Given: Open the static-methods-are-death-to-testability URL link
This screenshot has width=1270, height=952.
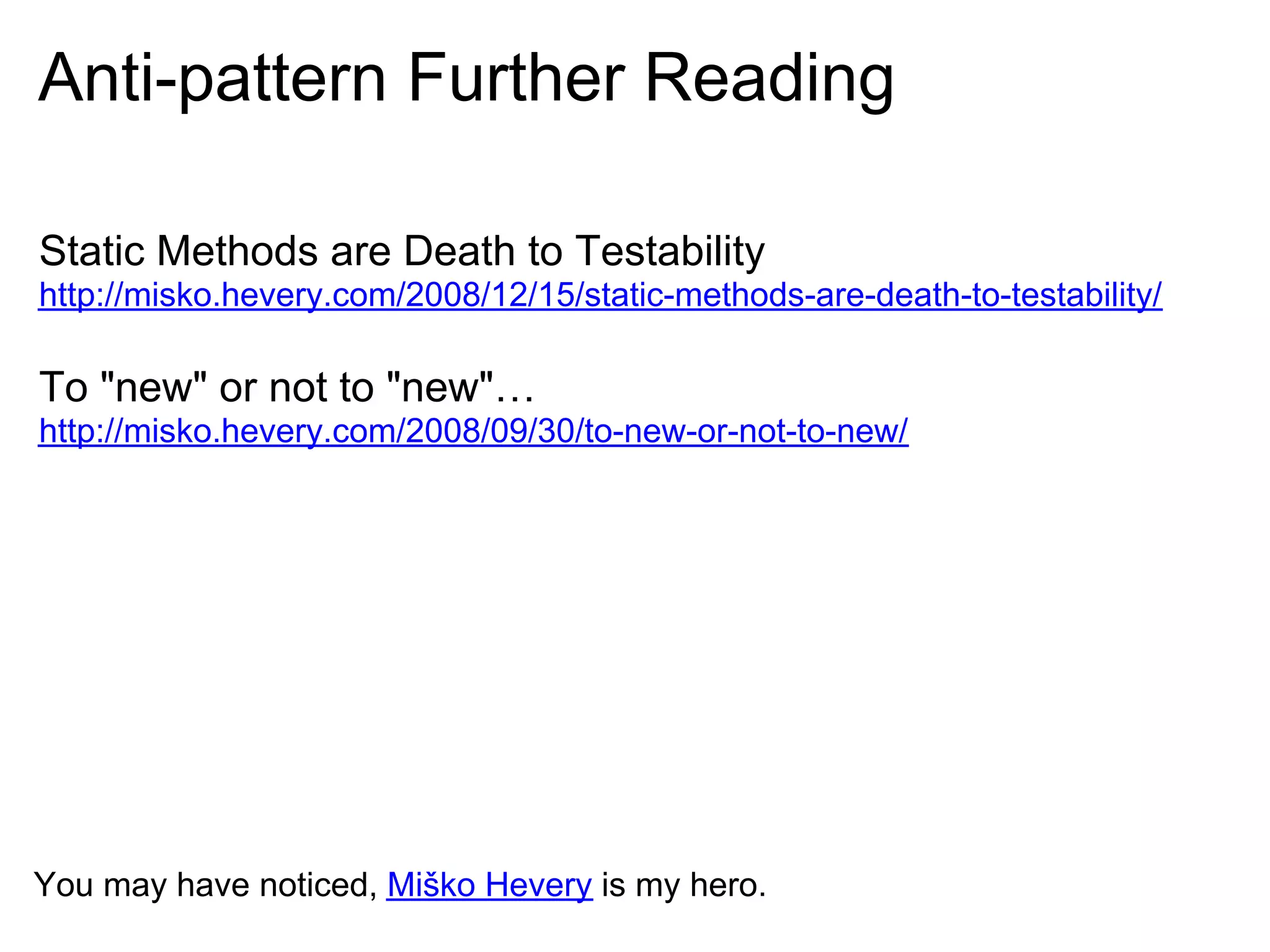Looking at the screenshot, I should (x=600, y=295).
